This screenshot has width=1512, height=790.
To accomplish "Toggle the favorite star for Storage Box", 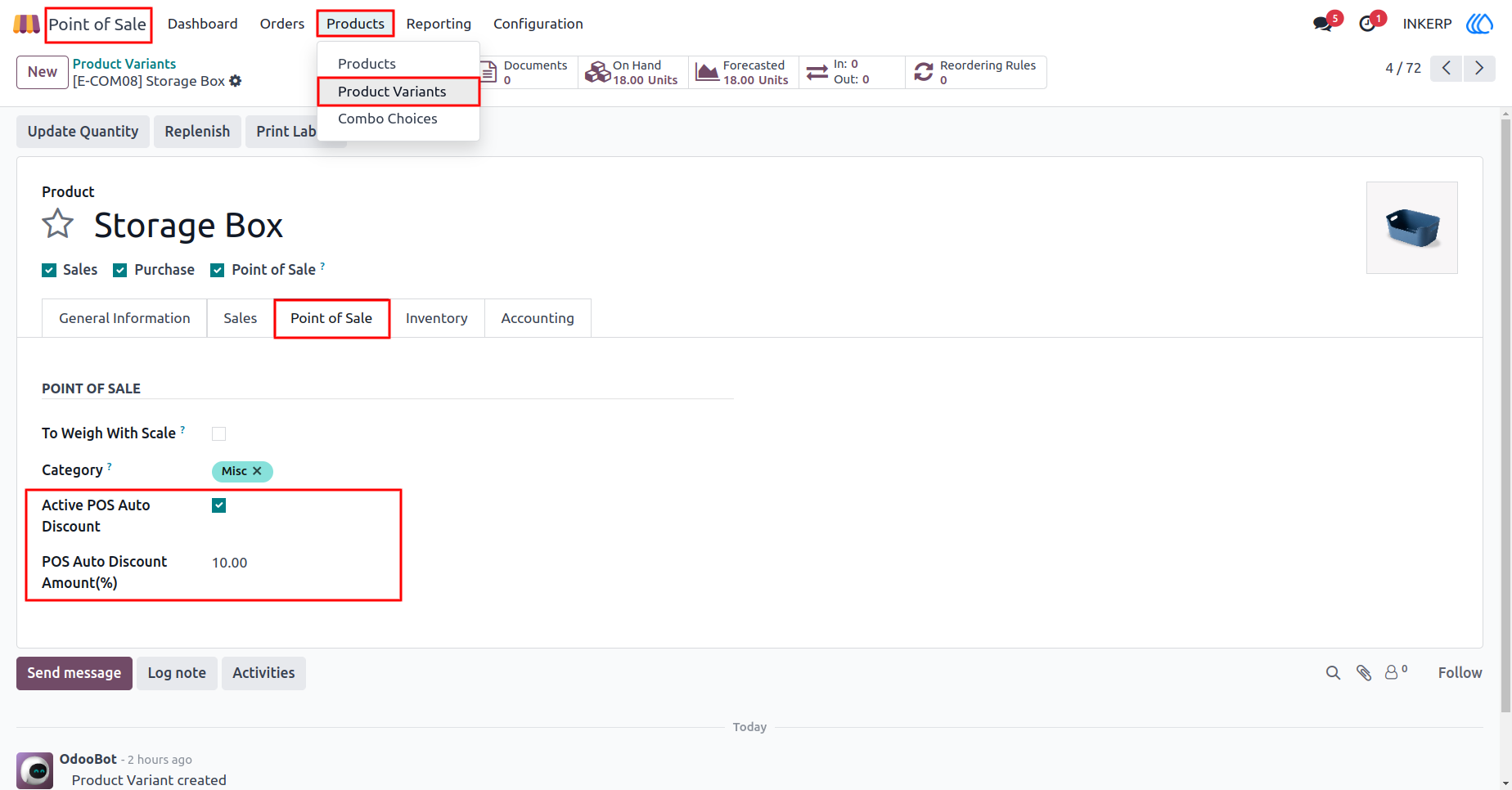I will point(58,223).
